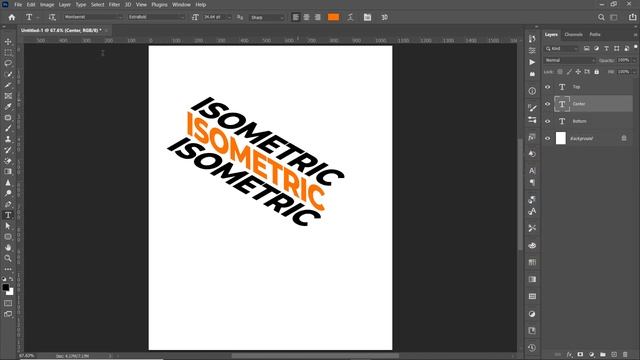
Task: Toggle lock position cross-arrows icon
Action: tap(578, 72)
